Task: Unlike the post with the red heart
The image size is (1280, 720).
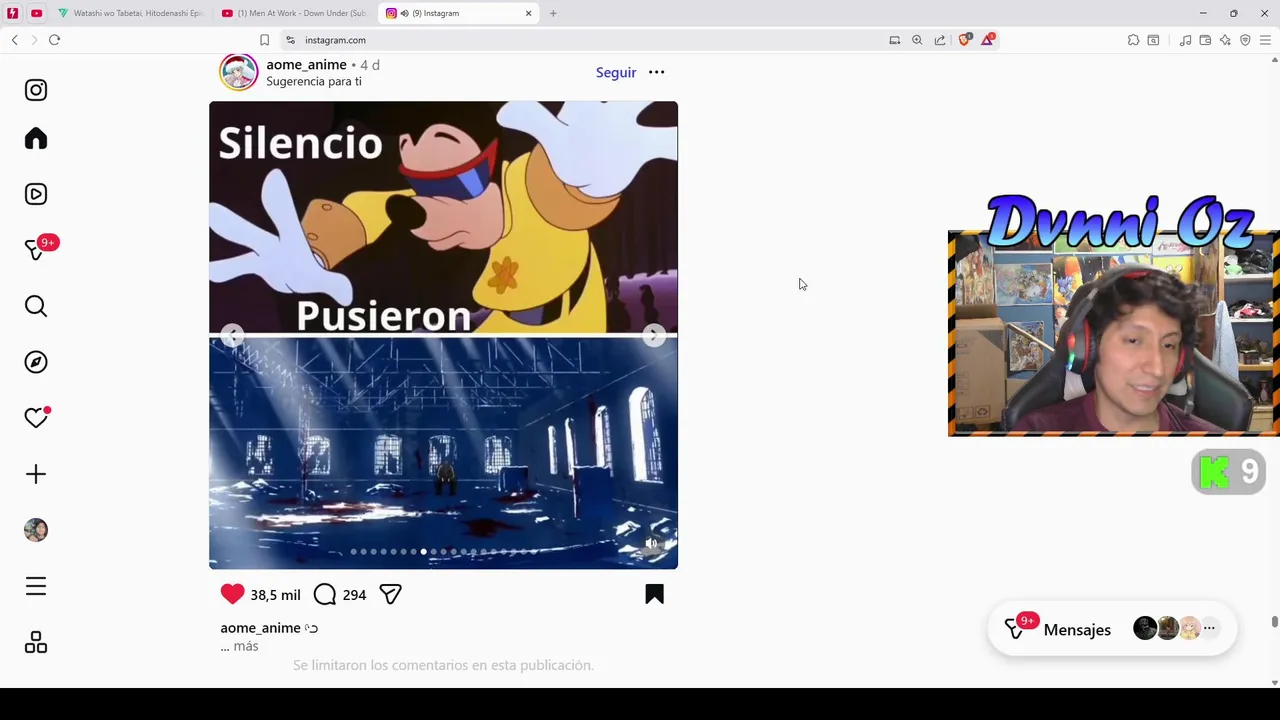Action: point(232,594)
